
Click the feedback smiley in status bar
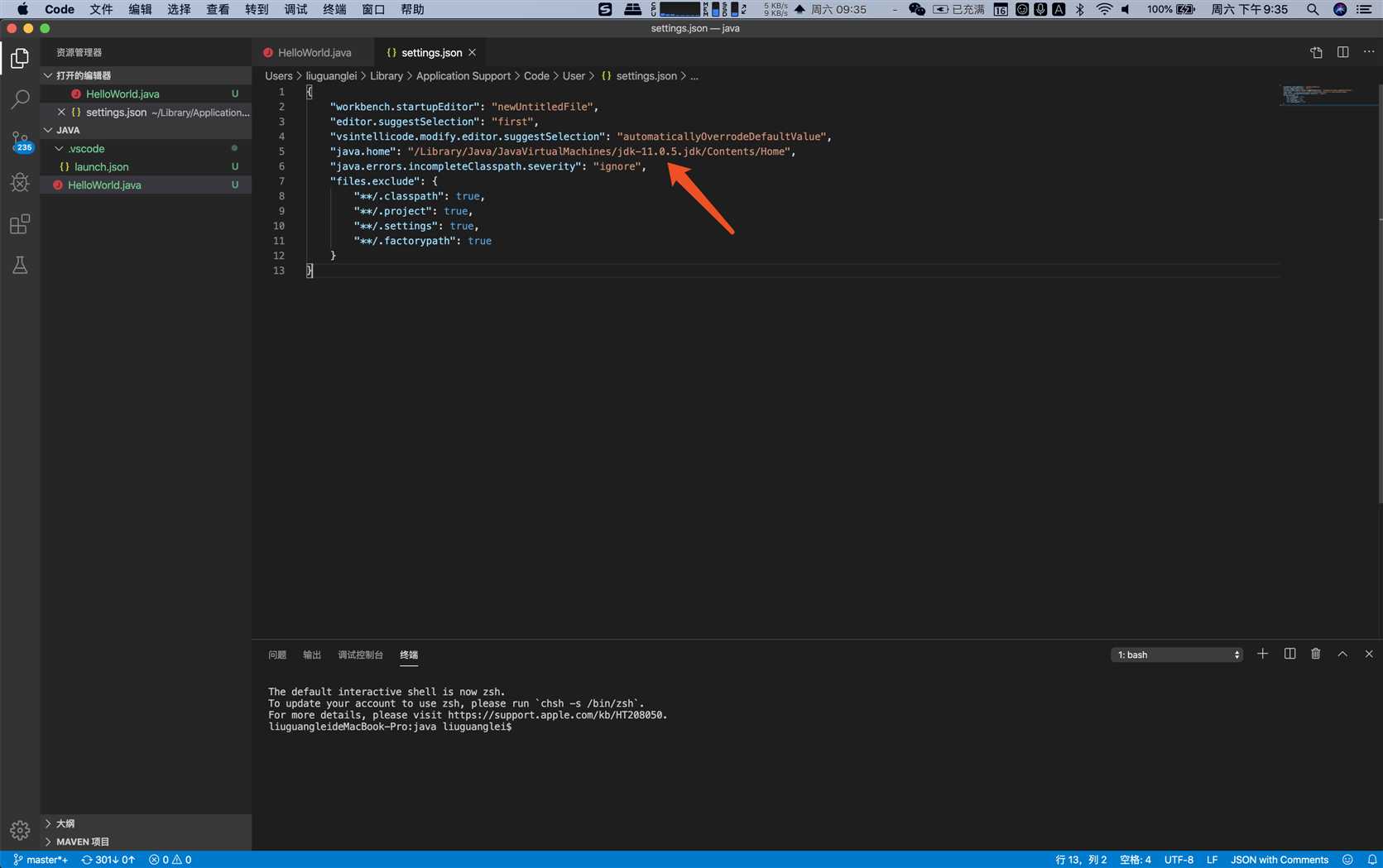1347,860
